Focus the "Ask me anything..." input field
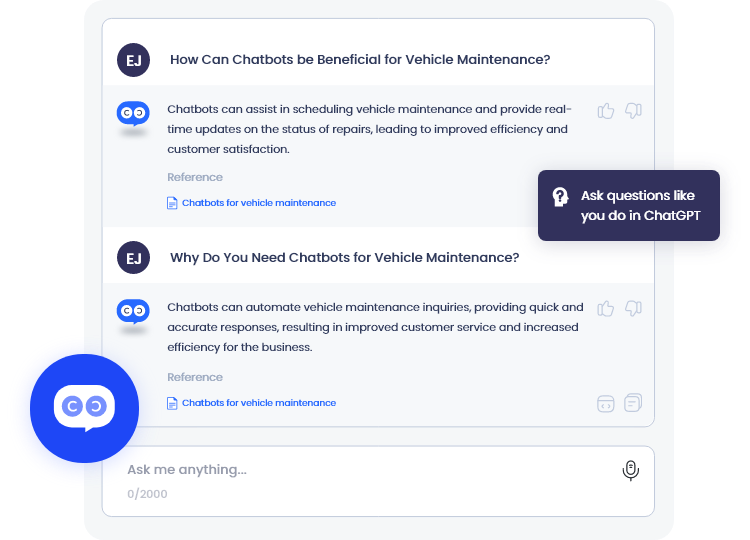 click(360, 470)
